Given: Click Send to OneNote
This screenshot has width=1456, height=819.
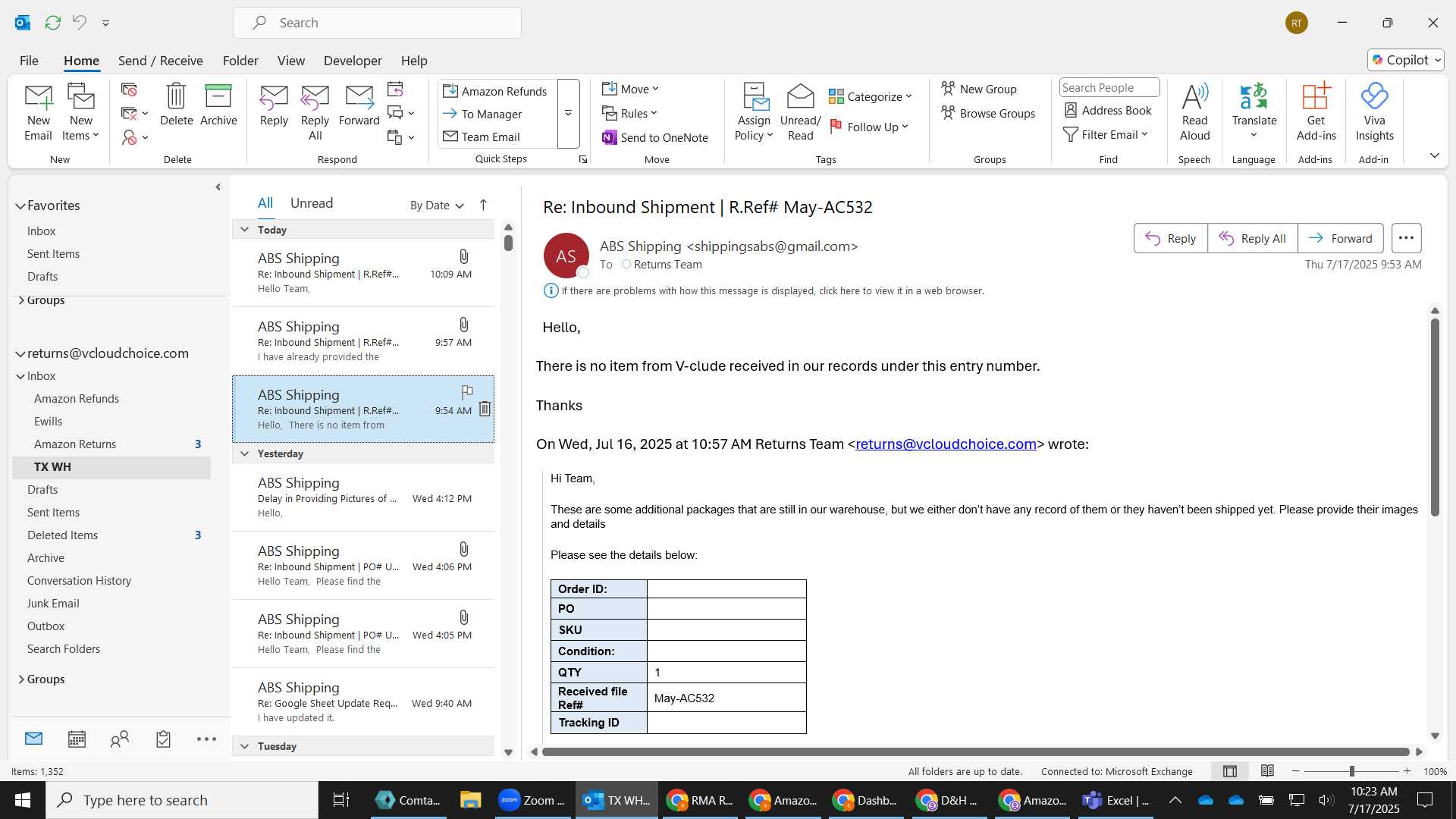Looking at the screenshot, I should [655, 137].
